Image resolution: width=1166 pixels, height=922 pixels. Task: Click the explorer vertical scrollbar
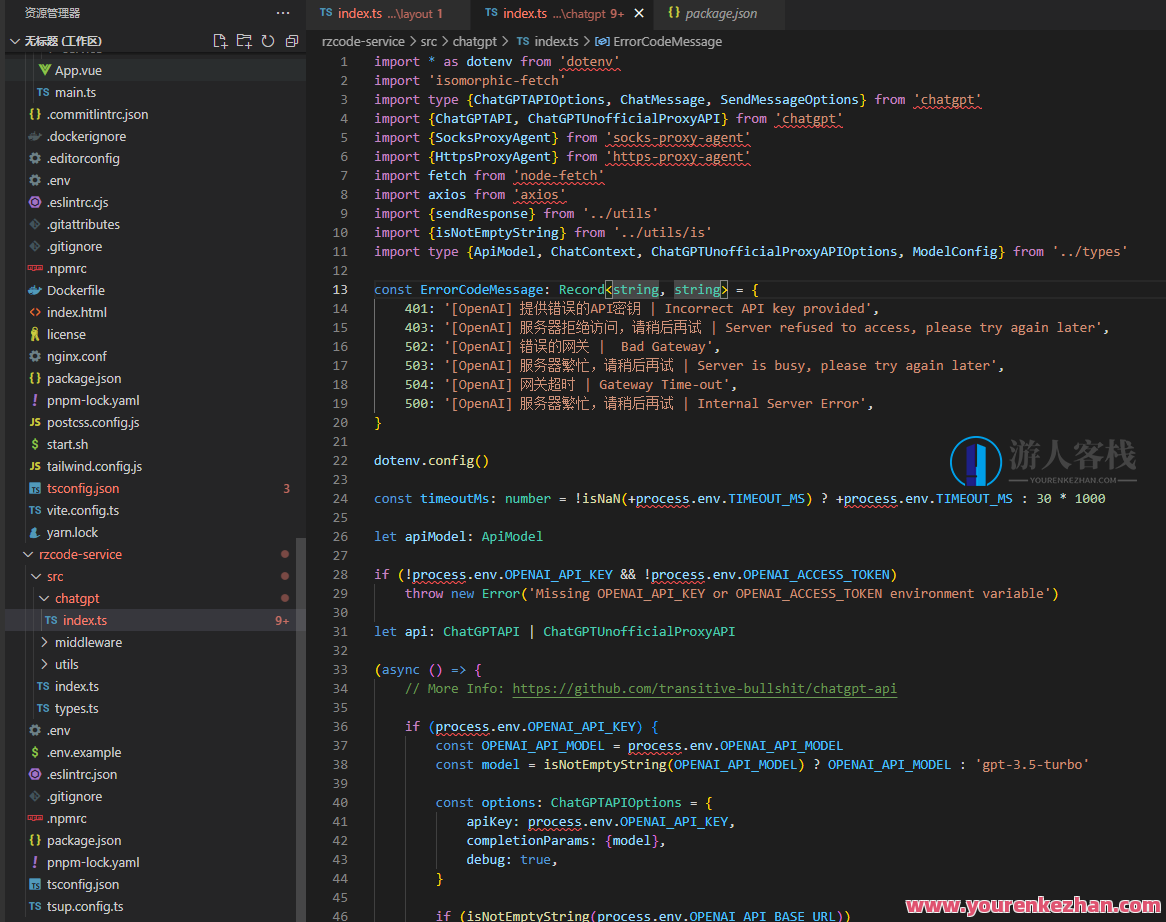(300, 729)
